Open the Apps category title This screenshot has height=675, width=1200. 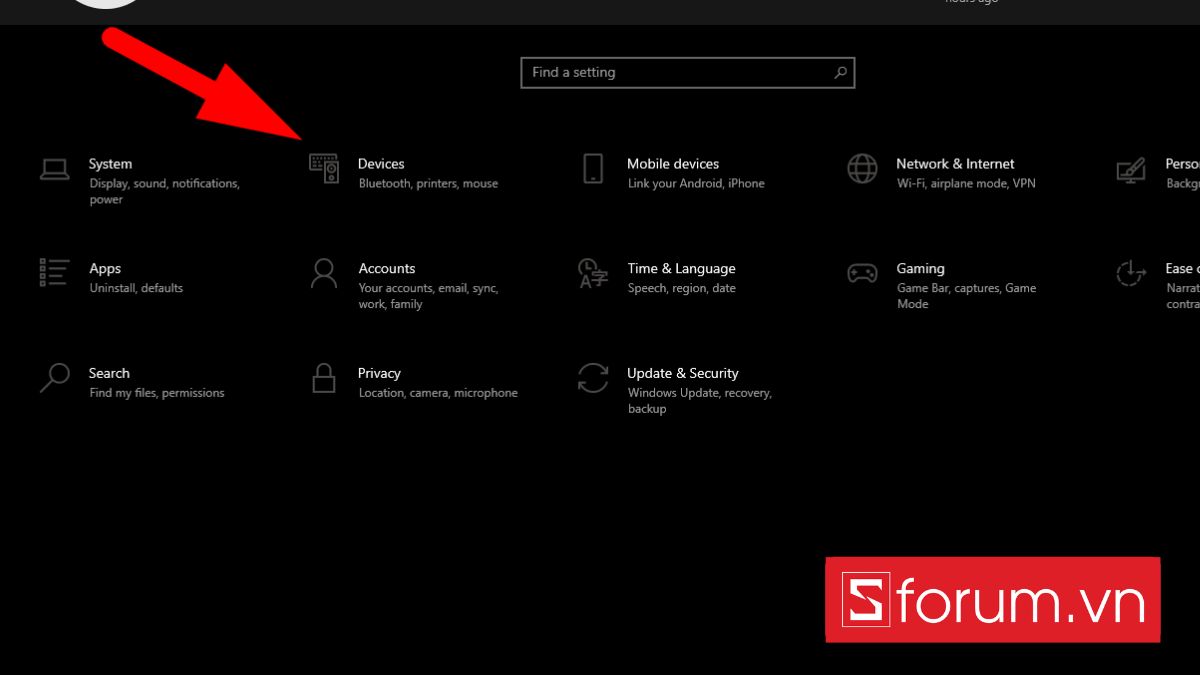[105, 269]
